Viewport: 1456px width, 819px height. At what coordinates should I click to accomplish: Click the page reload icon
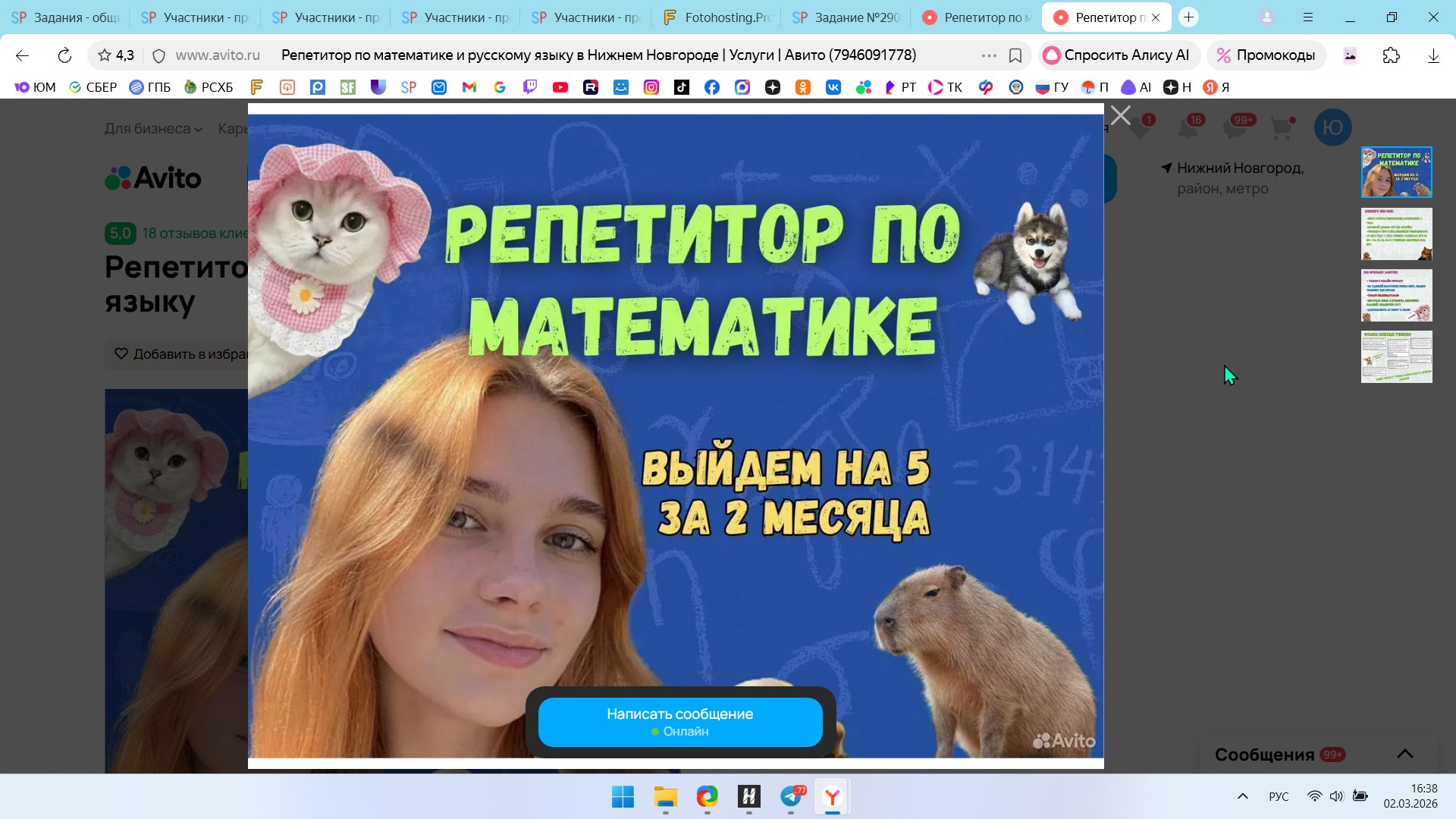pos(64,55)
